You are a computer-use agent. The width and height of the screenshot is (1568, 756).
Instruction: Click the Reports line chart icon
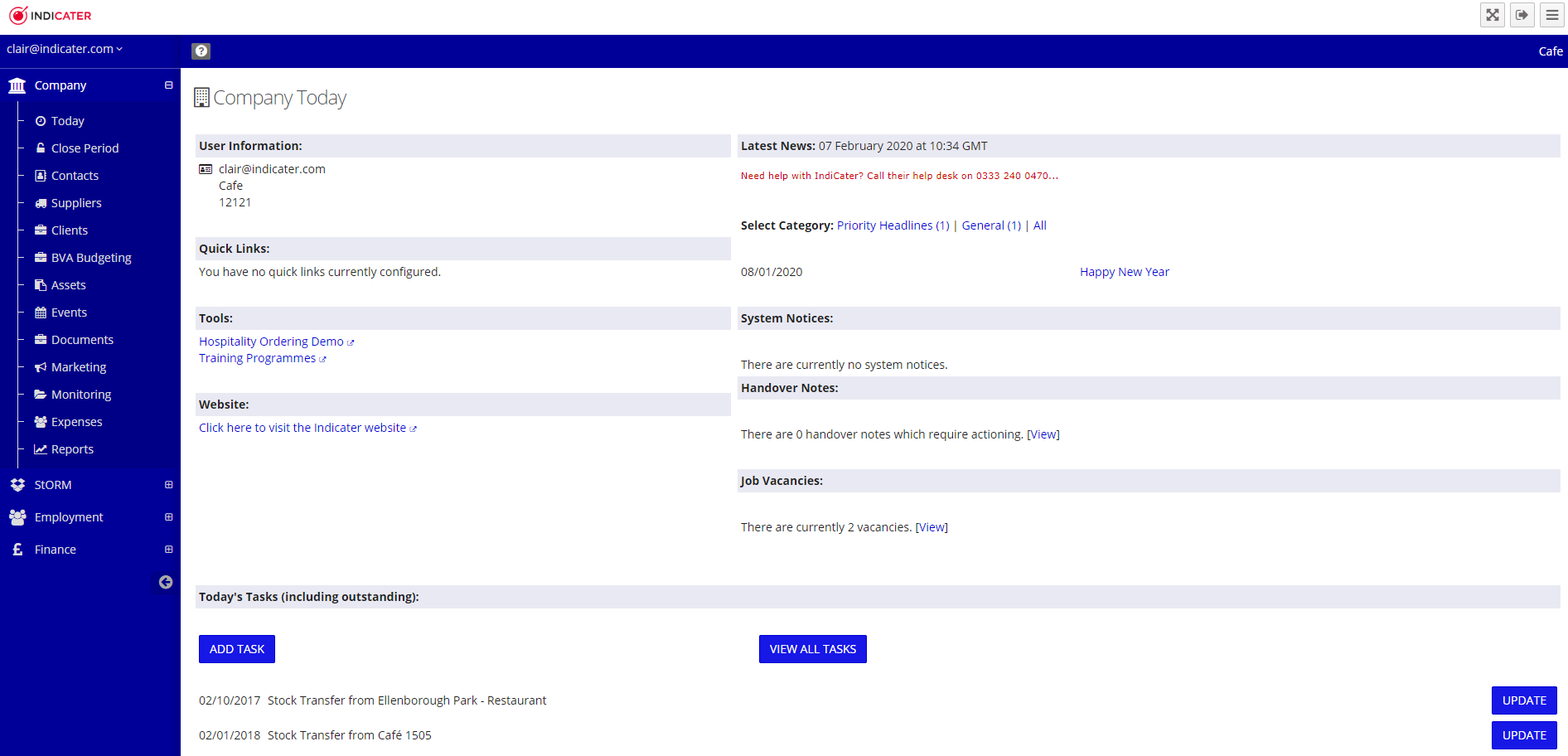pos(41,449)
